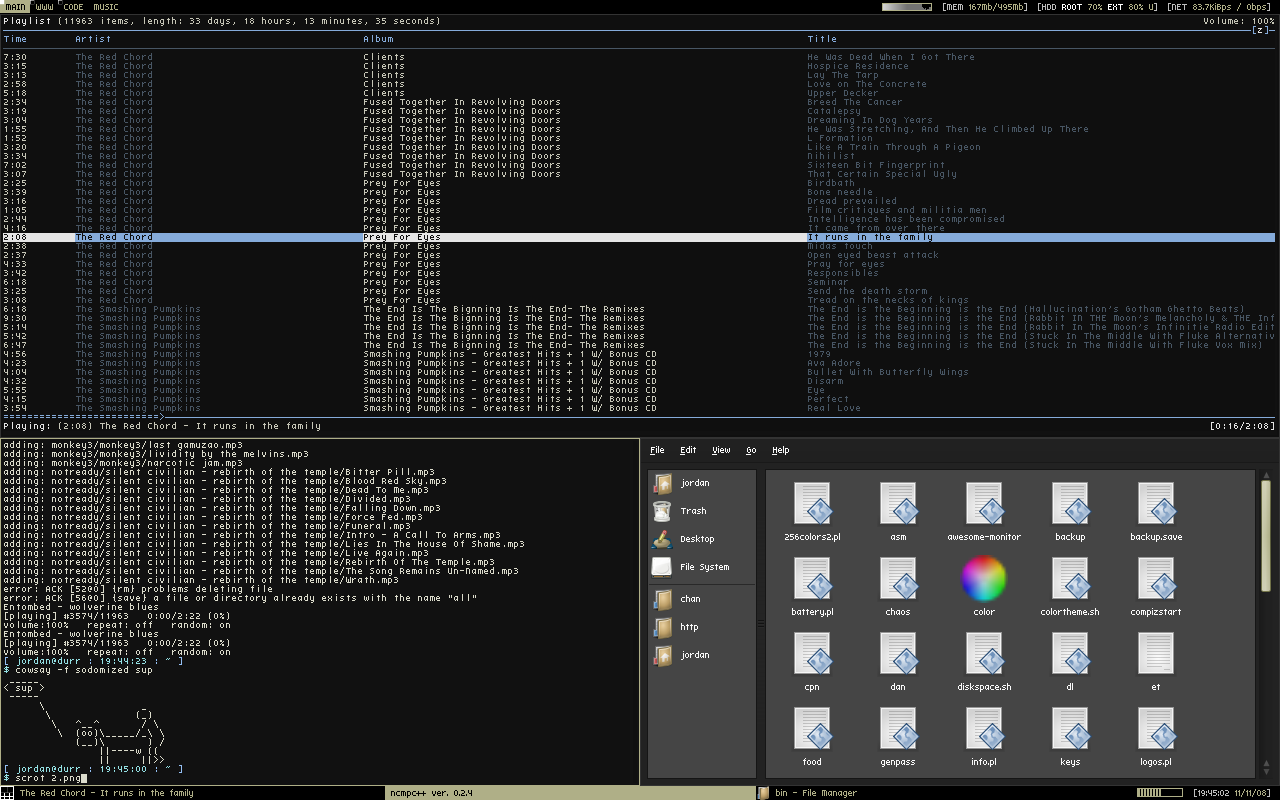This screenshot has height=800, width=1280.
Task: Switch to the CODE workspace tag
Action: [73, 7]
